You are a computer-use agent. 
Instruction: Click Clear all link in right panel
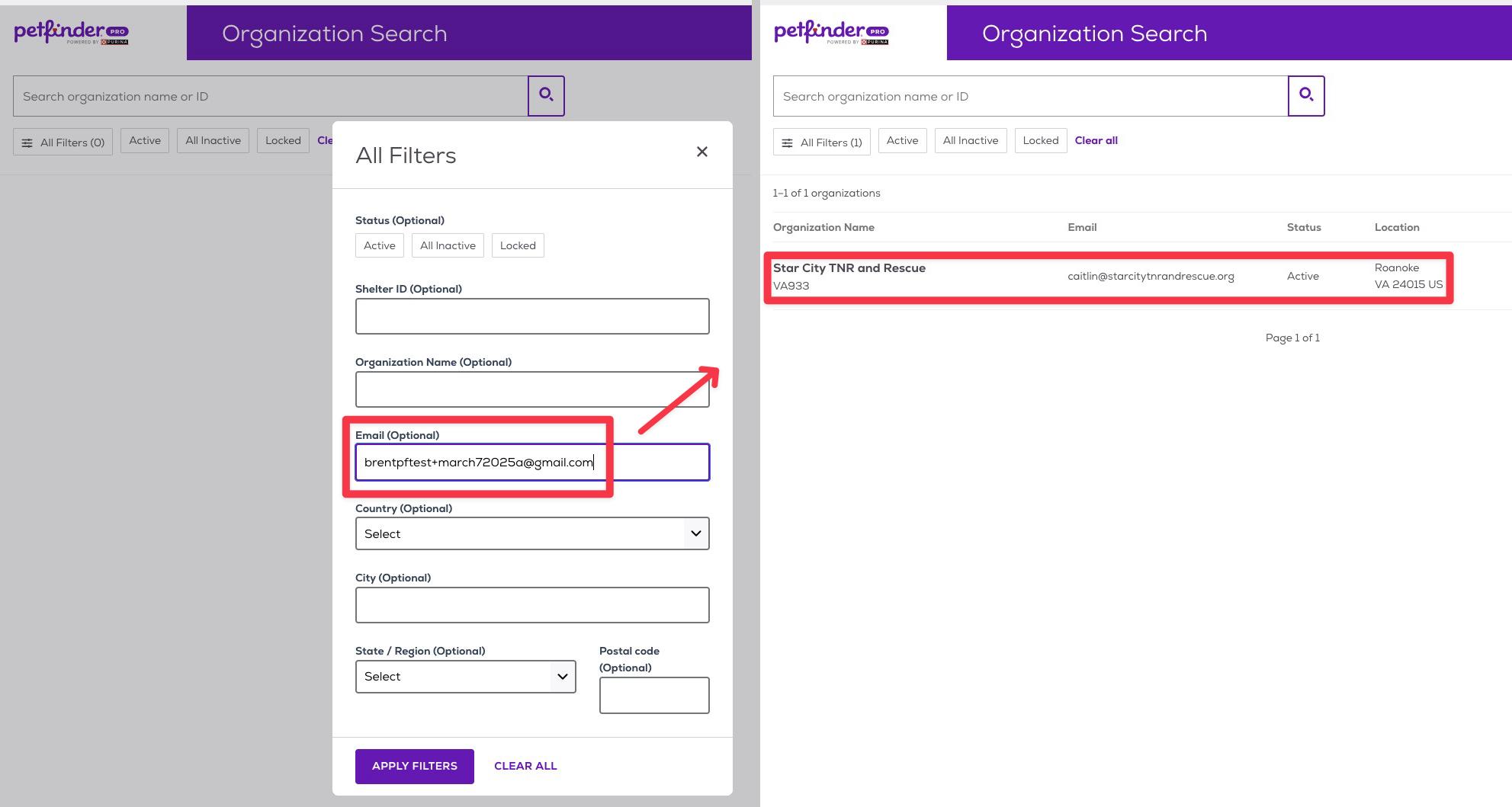(x=1096, y=140)
